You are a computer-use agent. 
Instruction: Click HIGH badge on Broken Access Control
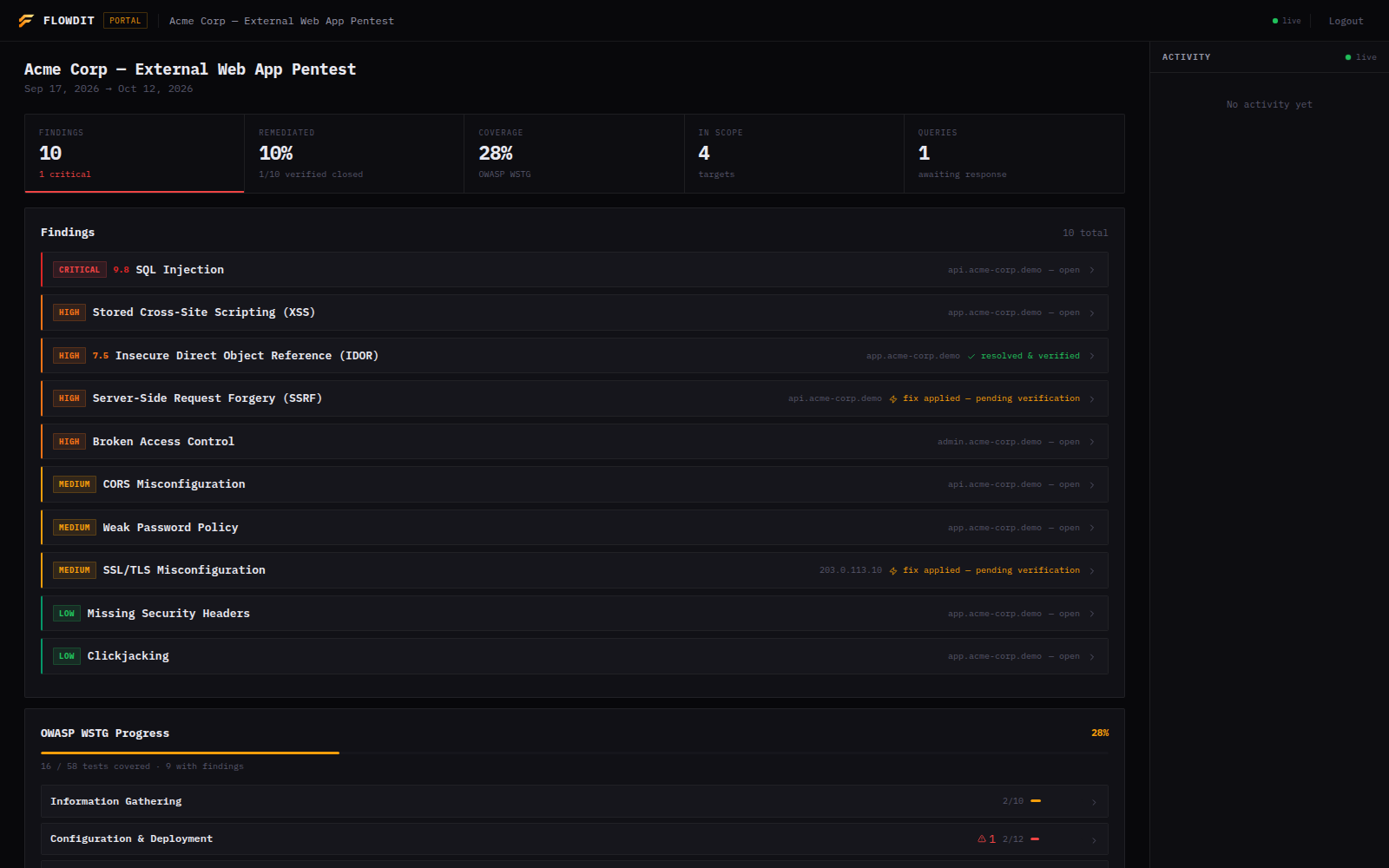click(69, 442)
